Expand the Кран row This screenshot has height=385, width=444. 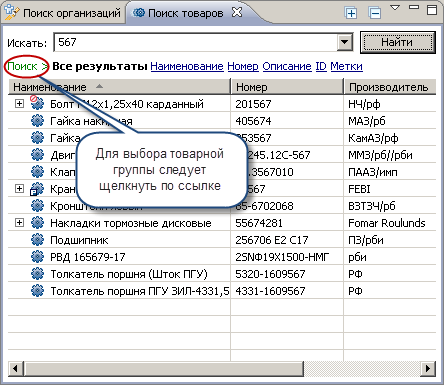(x=19, y=189)
